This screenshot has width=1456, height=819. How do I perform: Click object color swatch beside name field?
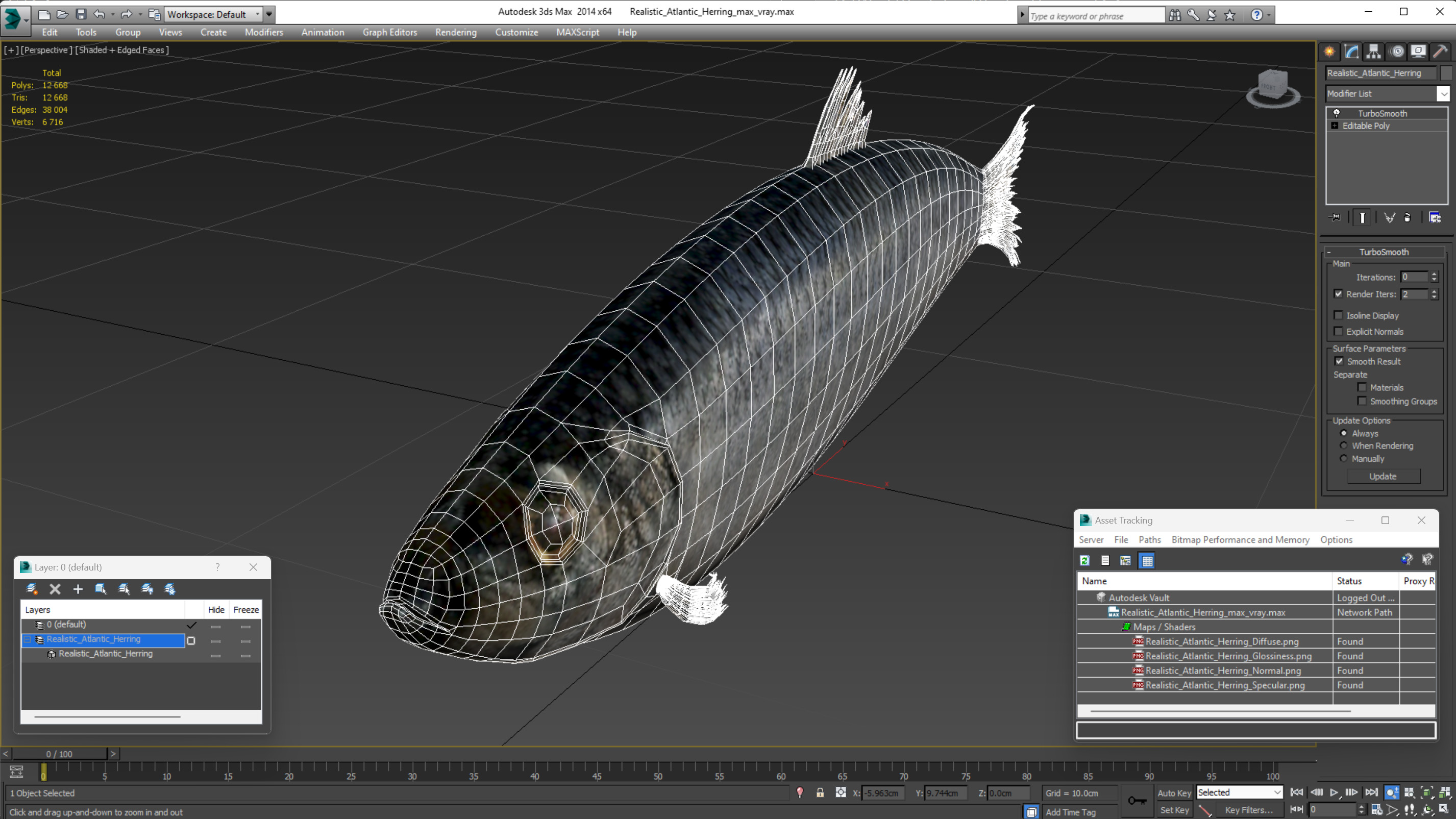coord(1446,73)
